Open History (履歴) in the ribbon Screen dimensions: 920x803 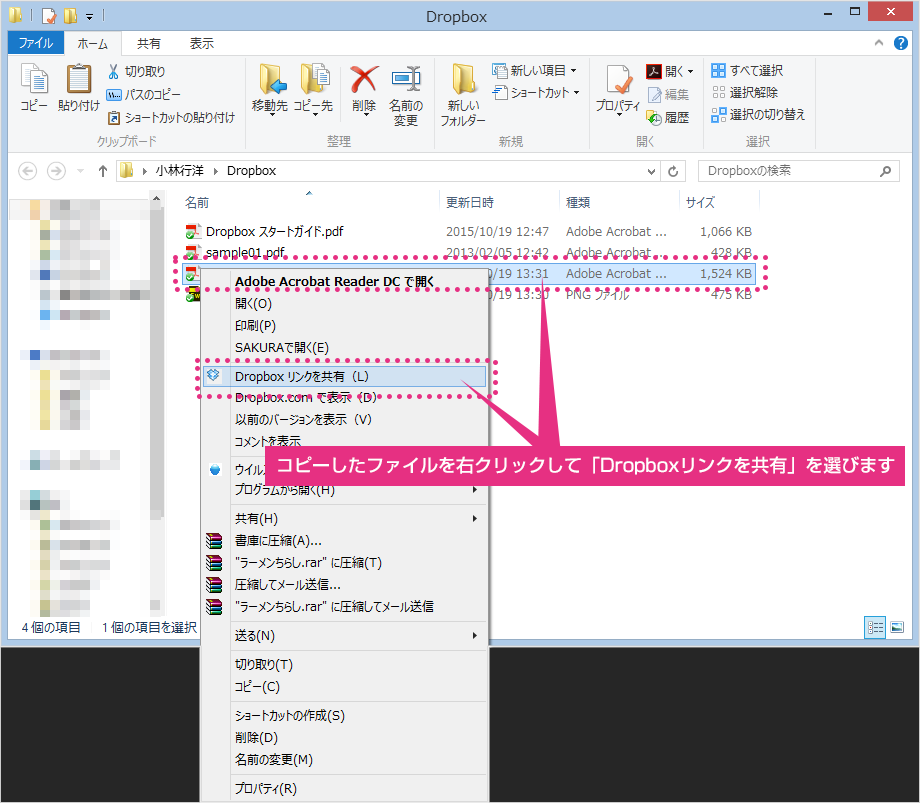coord(668,117)
